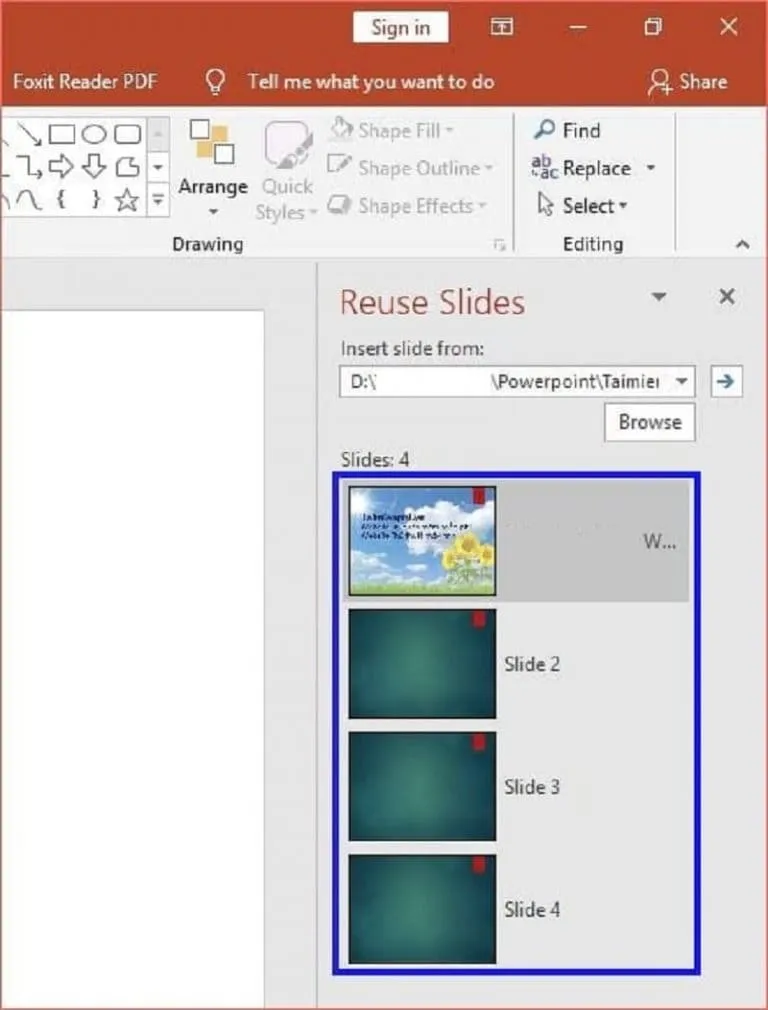Click the Replace ab-ac icon
768x1010 pixels.
click(x=544, y=167)
